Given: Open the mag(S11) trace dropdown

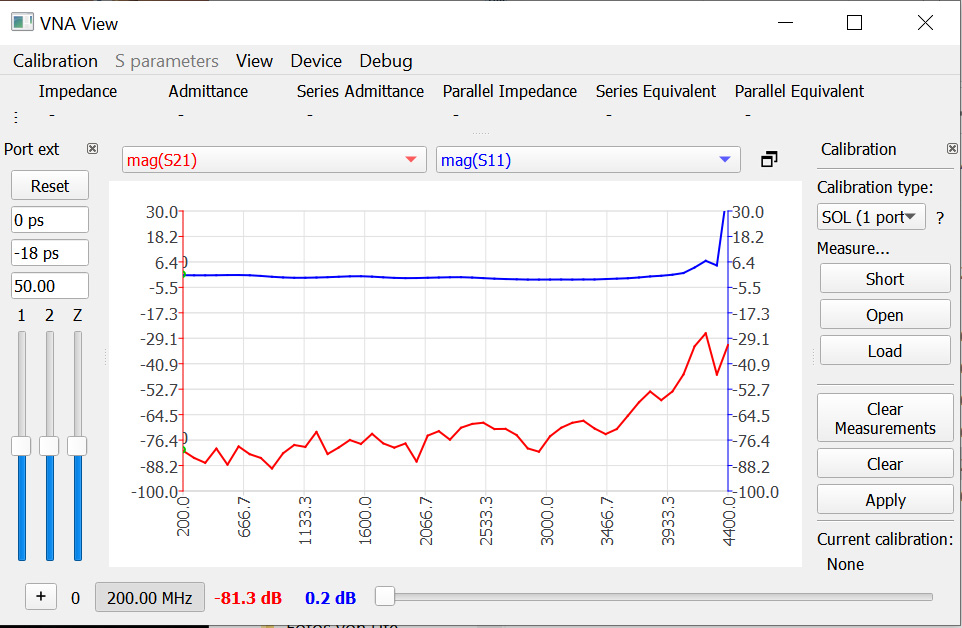Looking at the screenshot, I should (587, 160).
